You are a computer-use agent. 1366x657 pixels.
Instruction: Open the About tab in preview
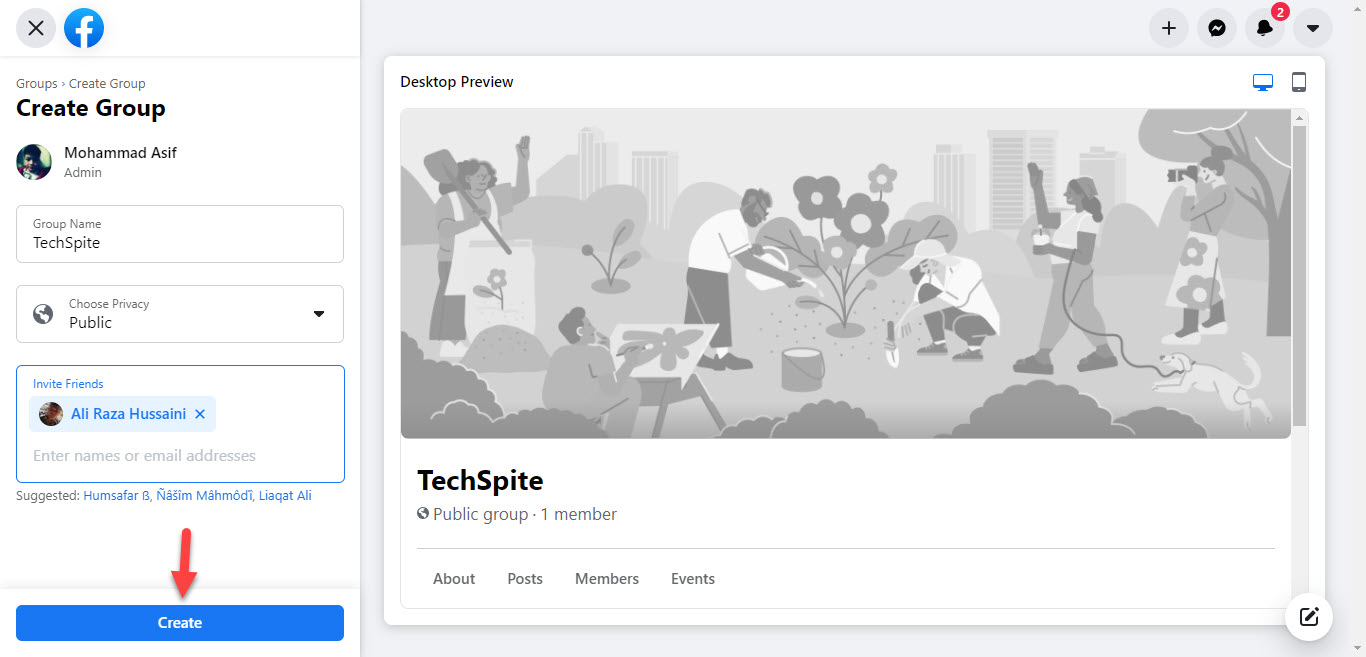[454, 579]
